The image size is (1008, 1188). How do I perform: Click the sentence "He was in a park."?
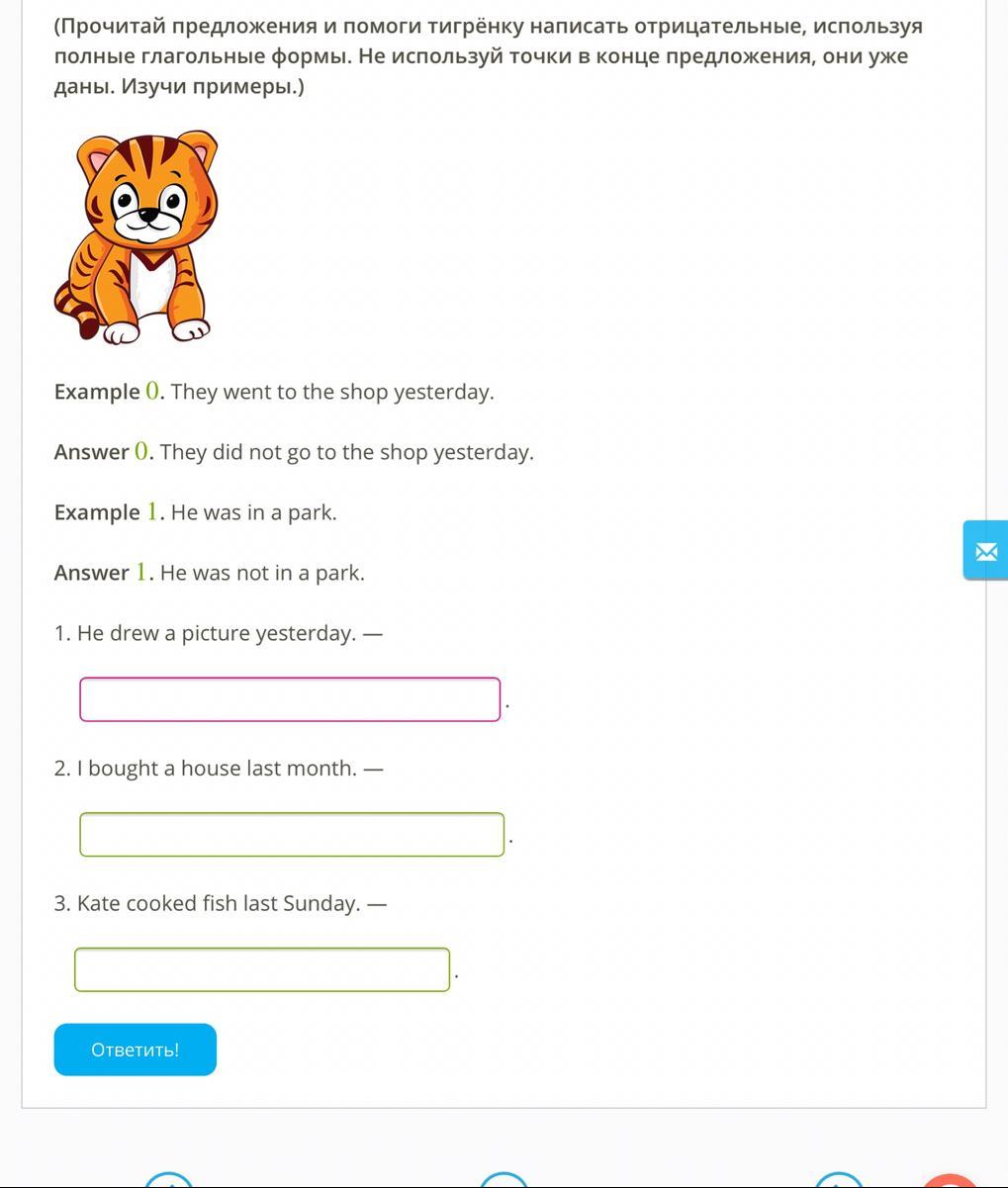(x=254, y=512)
